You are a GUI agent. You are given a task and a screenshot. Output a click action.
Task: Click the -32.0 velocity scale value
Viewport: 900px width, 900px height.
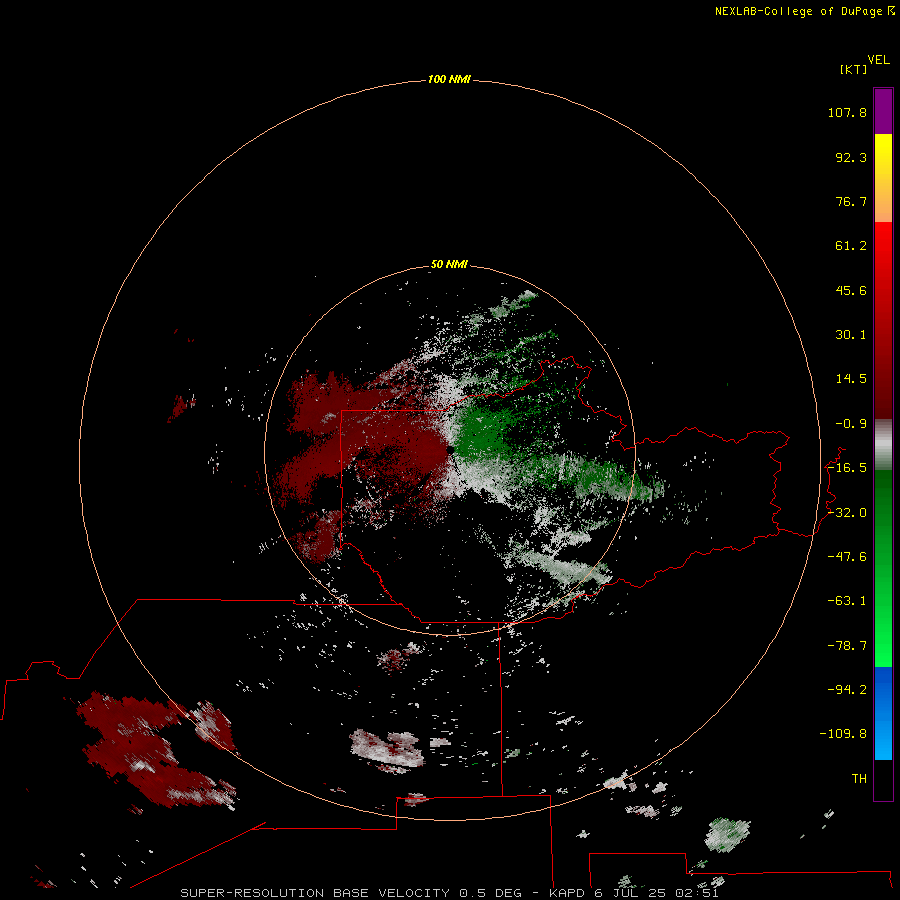pos(847,513)
